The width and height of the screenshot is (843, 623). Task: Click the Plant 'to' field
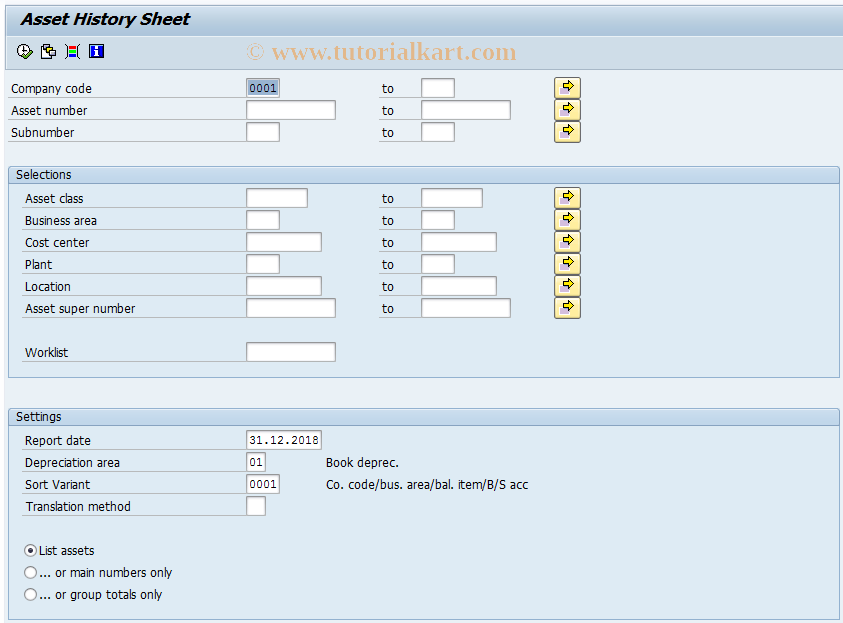(438, 264)
